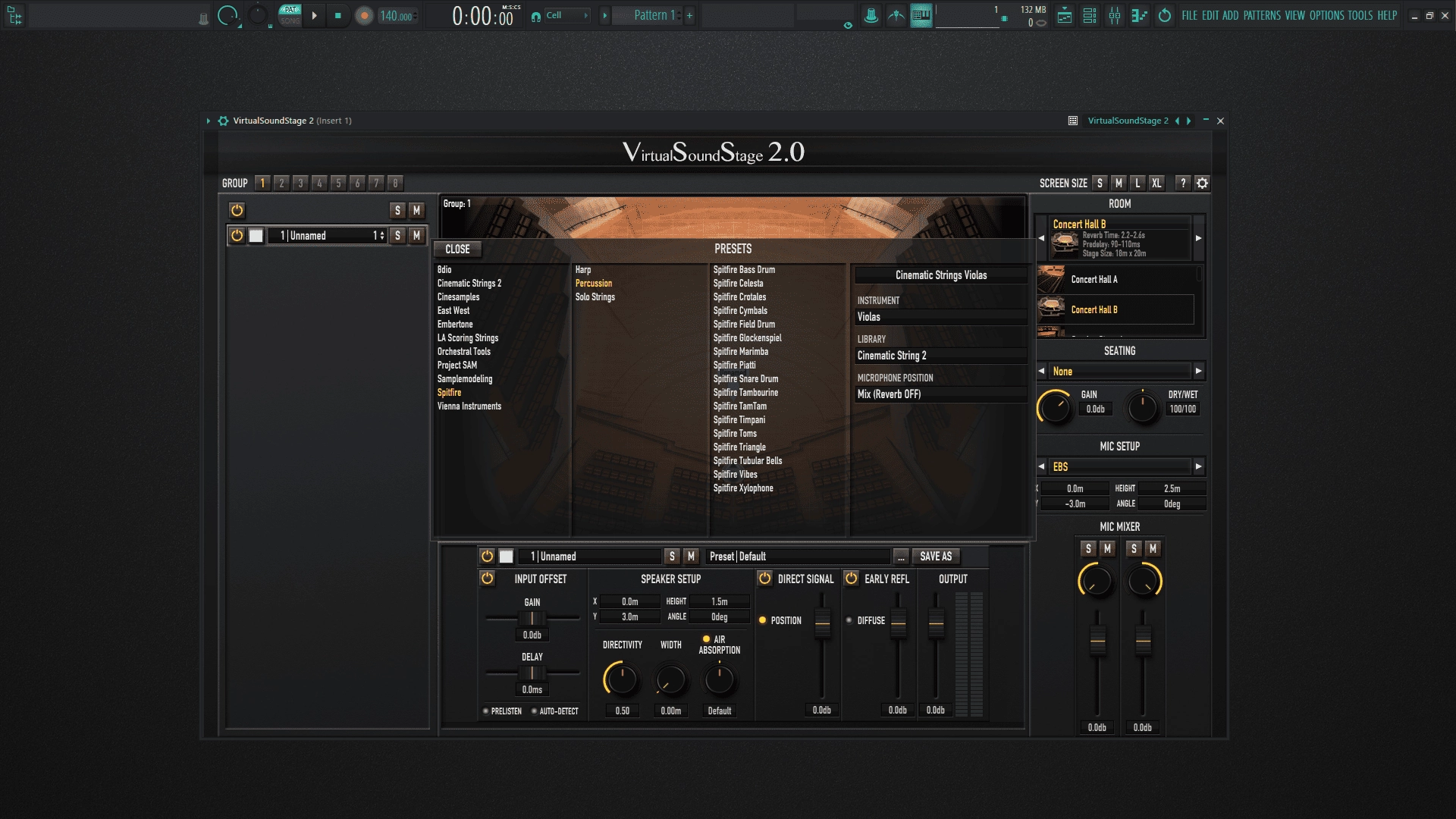Select group 5 tab
The height and width of the screenshot is (819, 1456).
[x=338, y=183]
